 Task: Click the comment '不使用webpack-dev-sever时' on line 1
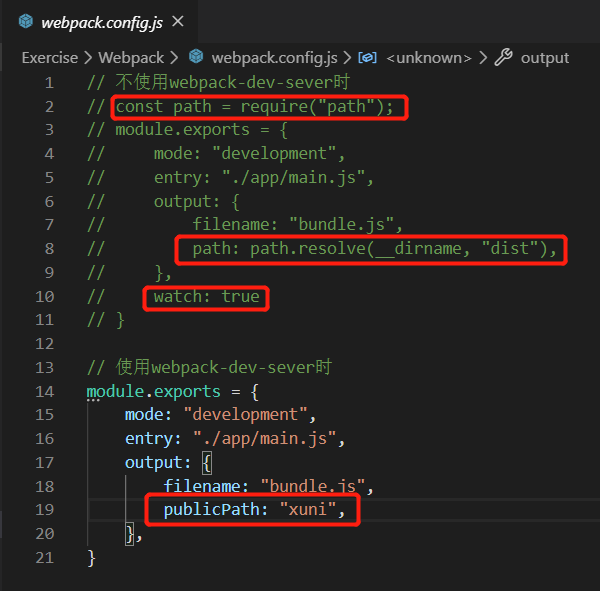coord(233,82)
